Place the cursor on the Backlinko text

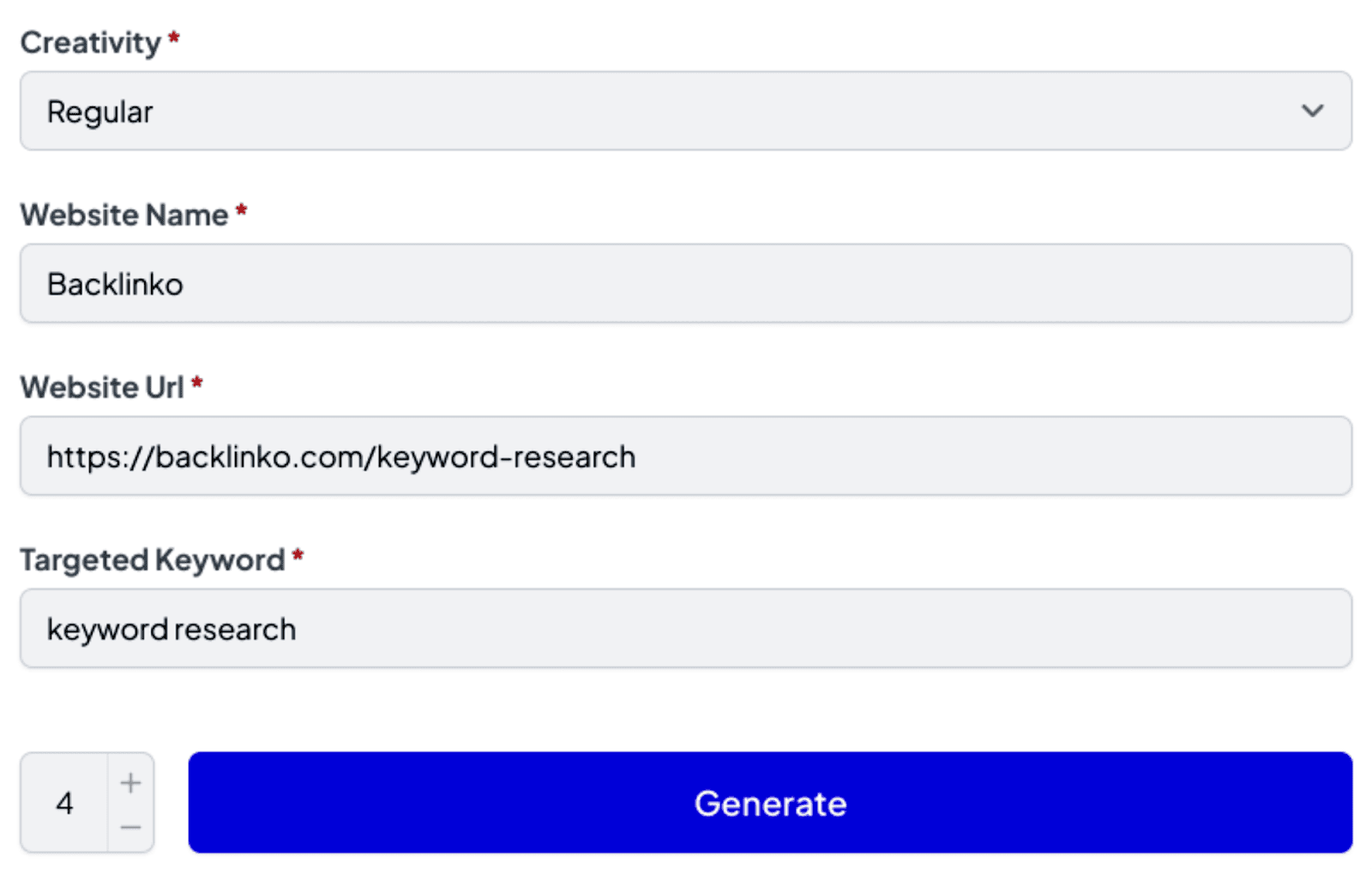pos(115,285)
